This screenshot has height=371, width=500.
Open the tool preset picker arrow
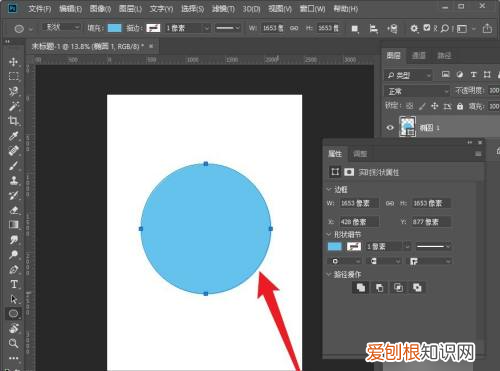[31, 29]
